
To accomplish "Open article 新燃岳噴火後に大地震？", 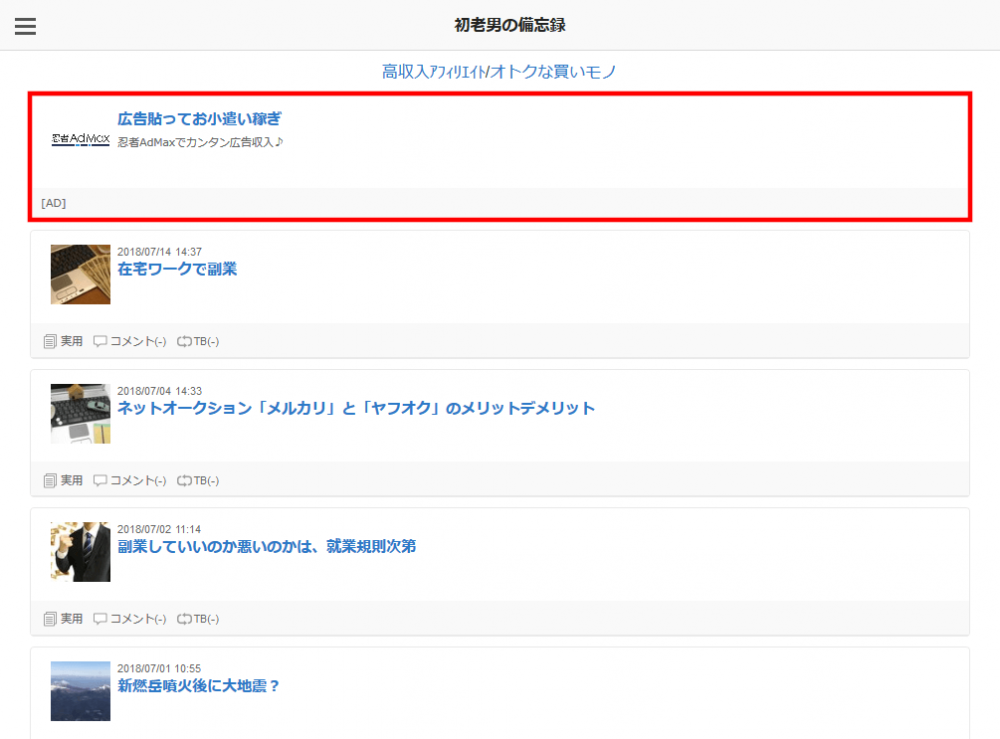I will [x=198, y=686].
